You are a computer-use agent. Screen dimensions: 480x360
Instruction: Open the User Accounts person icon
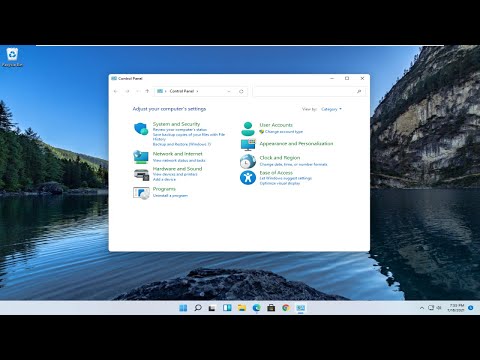coord(248,129)
